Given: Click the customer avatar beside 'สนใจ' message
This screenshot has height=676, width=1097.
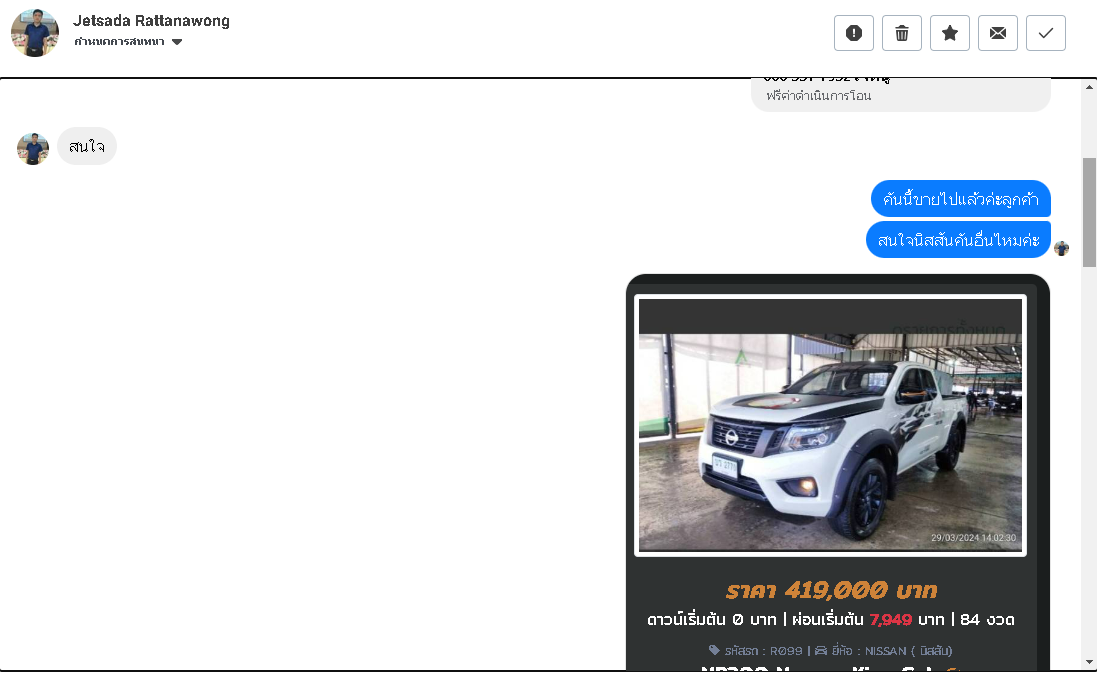Looking at the screenshot, I should (33, 148).
